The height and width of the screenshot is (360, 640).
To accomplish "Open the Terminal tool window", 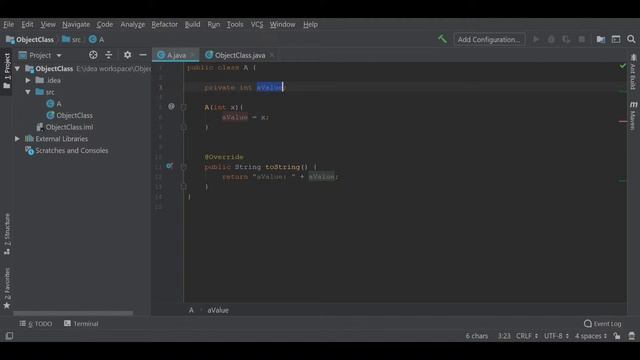I will pos(81,324).
